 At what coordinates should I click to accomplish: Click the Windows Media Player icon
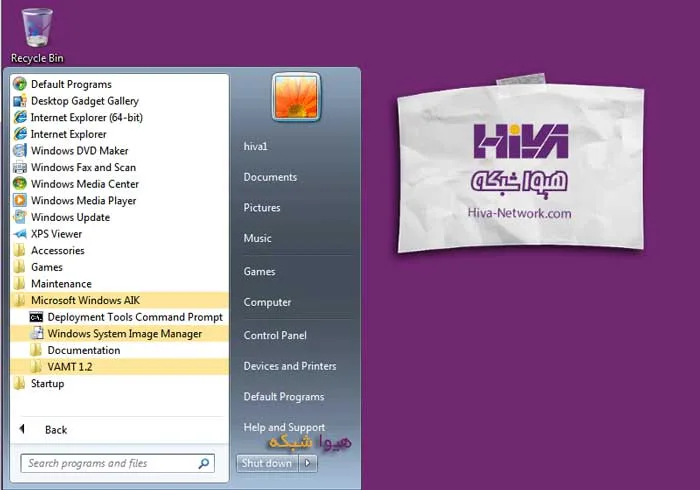click(20, 200)
